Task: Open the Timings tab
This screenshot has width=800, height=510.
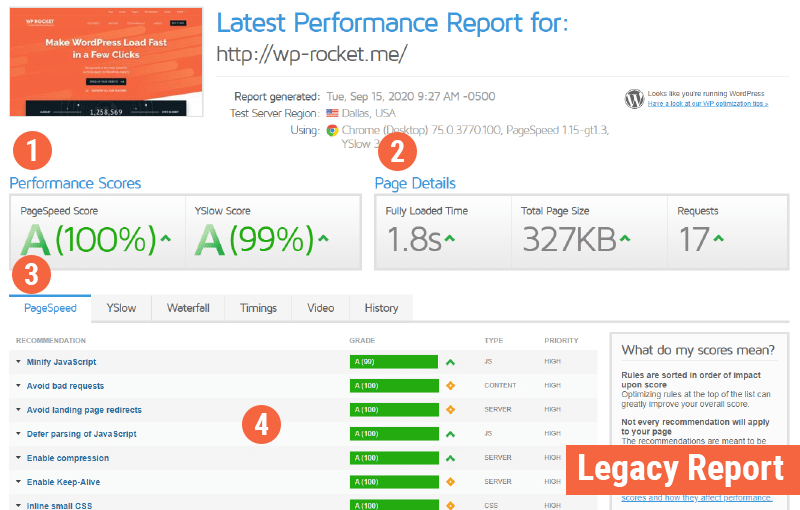Action: [258, 308]
